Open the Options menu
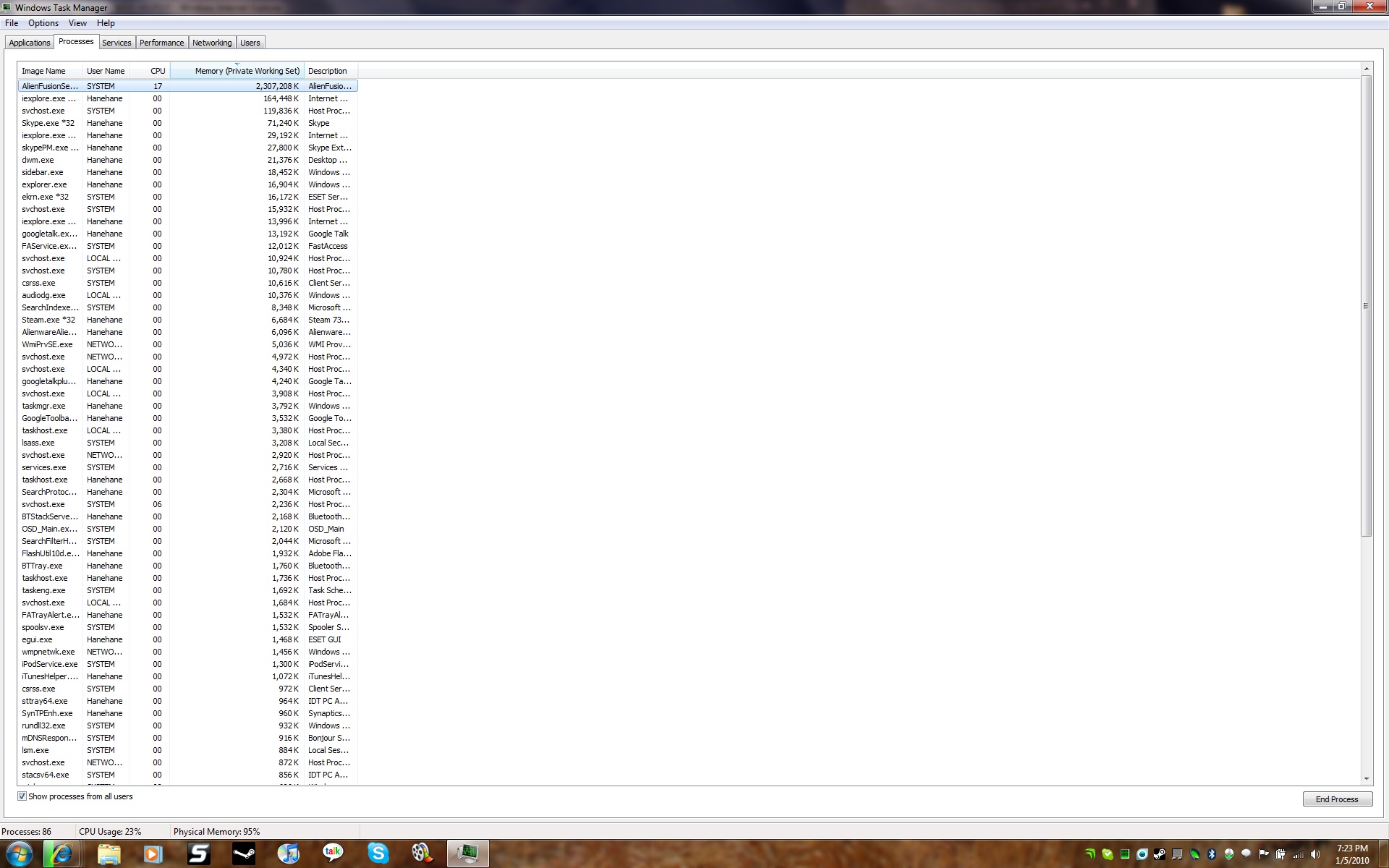This screenshot has height=868, width=1389. 43,23
